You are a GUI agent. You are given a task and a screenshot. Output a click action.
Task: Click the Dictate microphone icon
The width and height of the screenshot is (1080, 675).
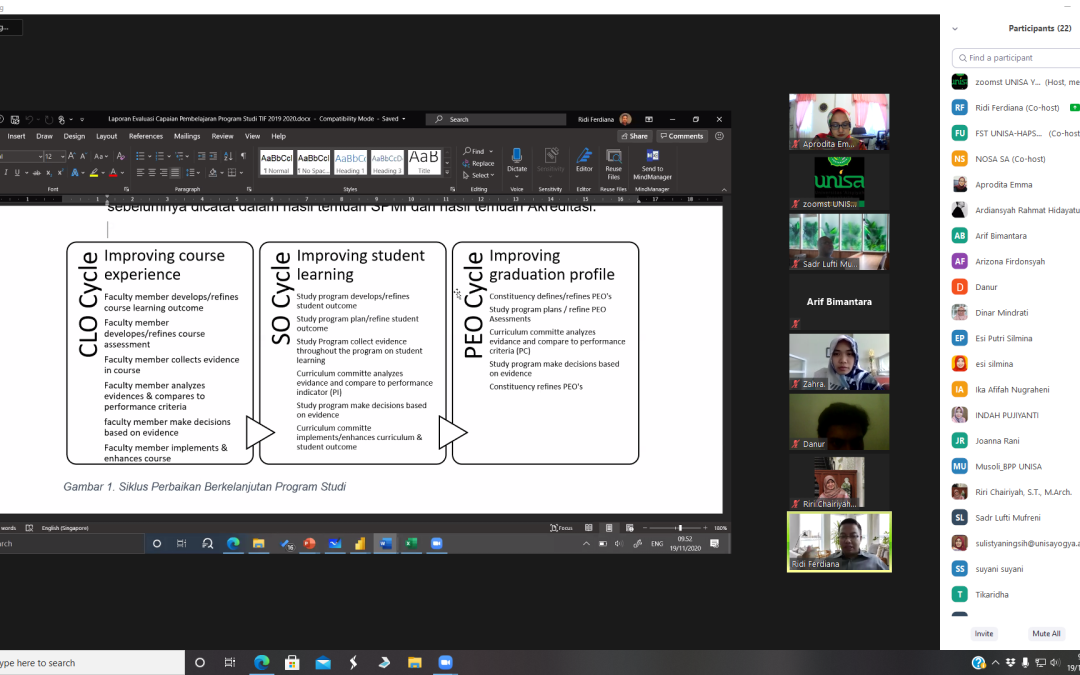click(x=516, y=156)
